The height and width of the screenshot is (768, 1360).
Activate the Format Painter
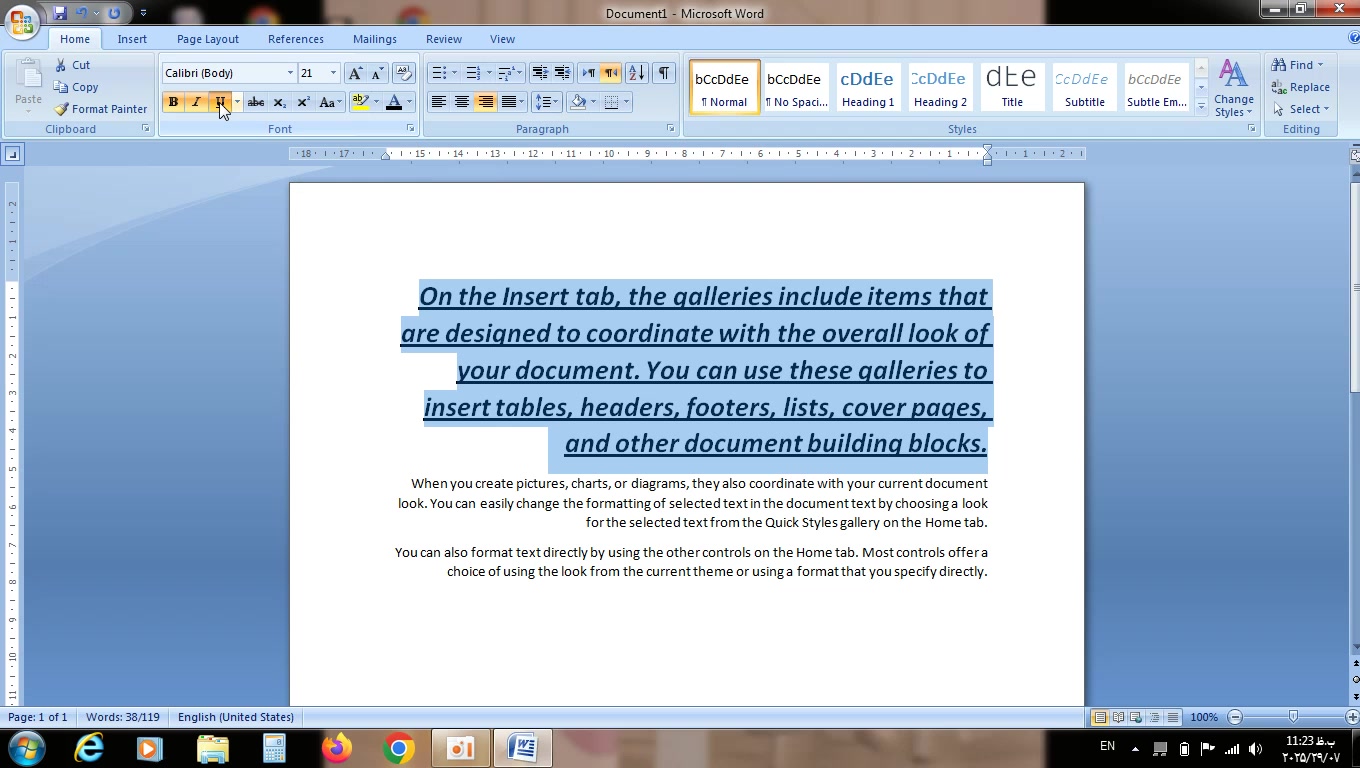coord(100,109)
